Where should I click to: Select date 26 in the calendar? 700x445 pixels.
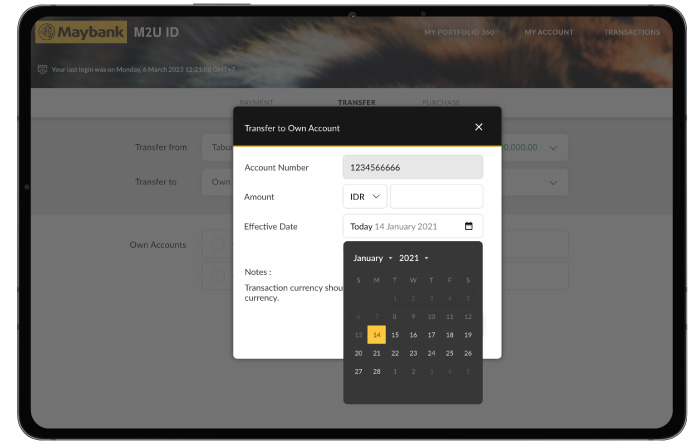(468, 353)
